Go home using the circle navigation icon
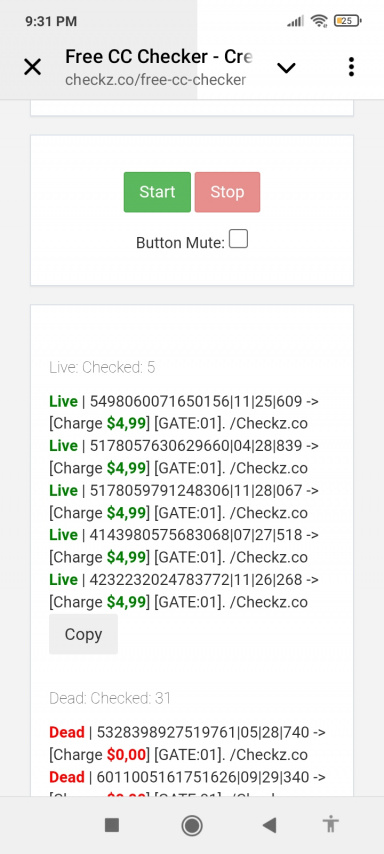The image size is (384, 854). [x=192, y=825]
